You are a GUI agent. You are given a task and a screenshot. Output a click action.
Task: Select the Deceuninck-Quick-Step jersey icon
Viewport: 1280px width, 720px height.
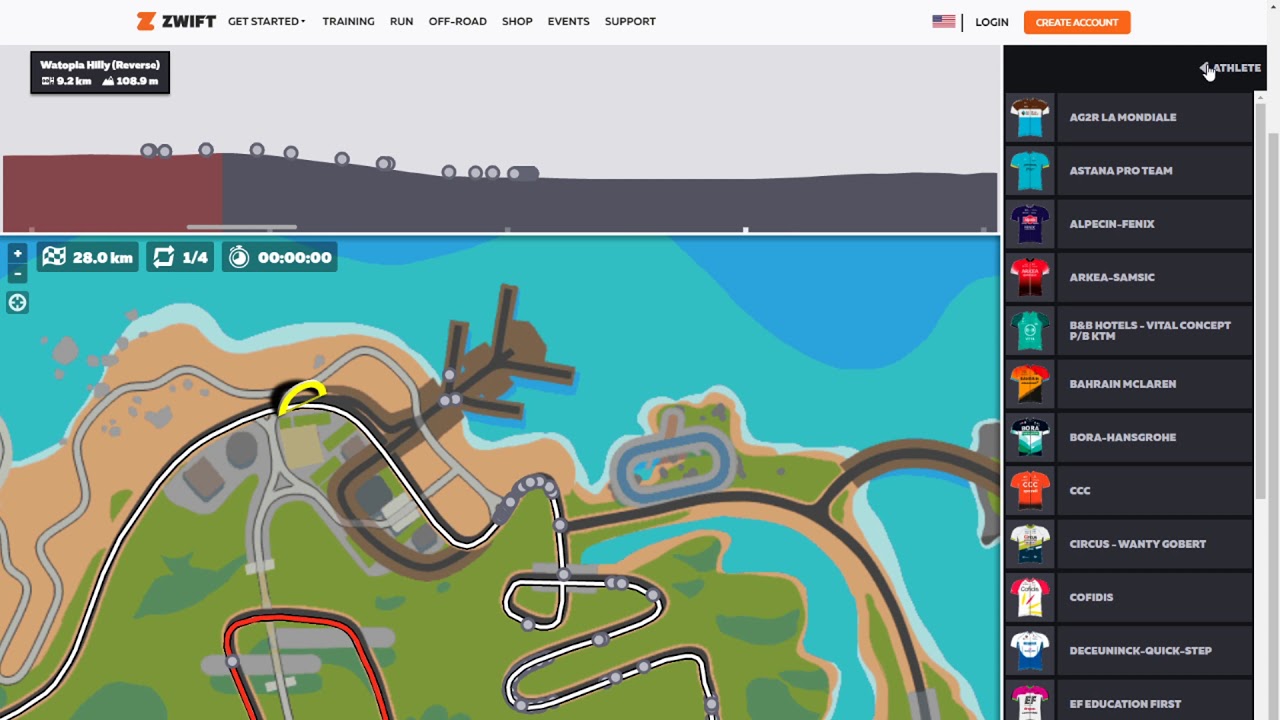[1029, 651]
